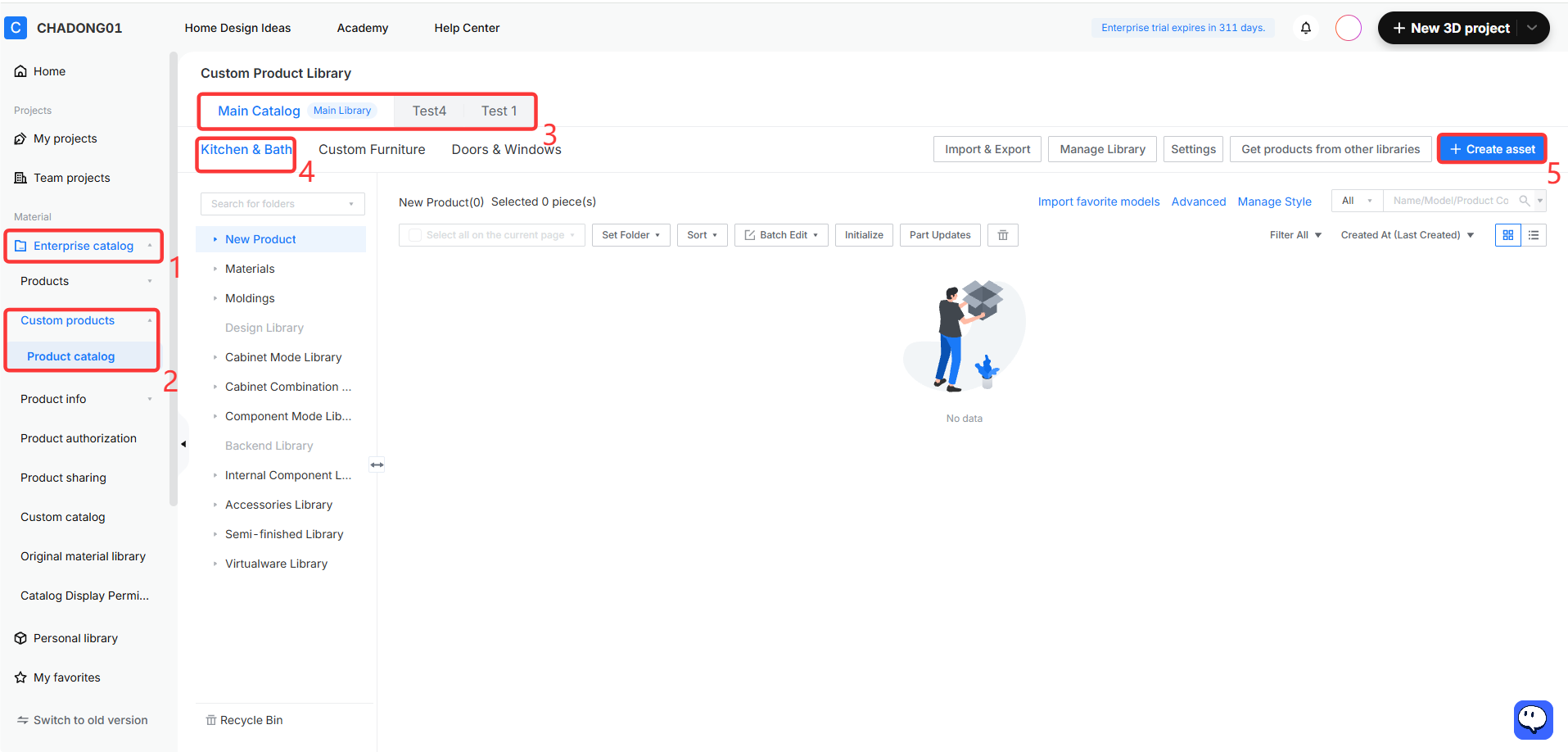Click the Create asset button
Screen dimensions: 1568x752
(x=1492, y=149)
